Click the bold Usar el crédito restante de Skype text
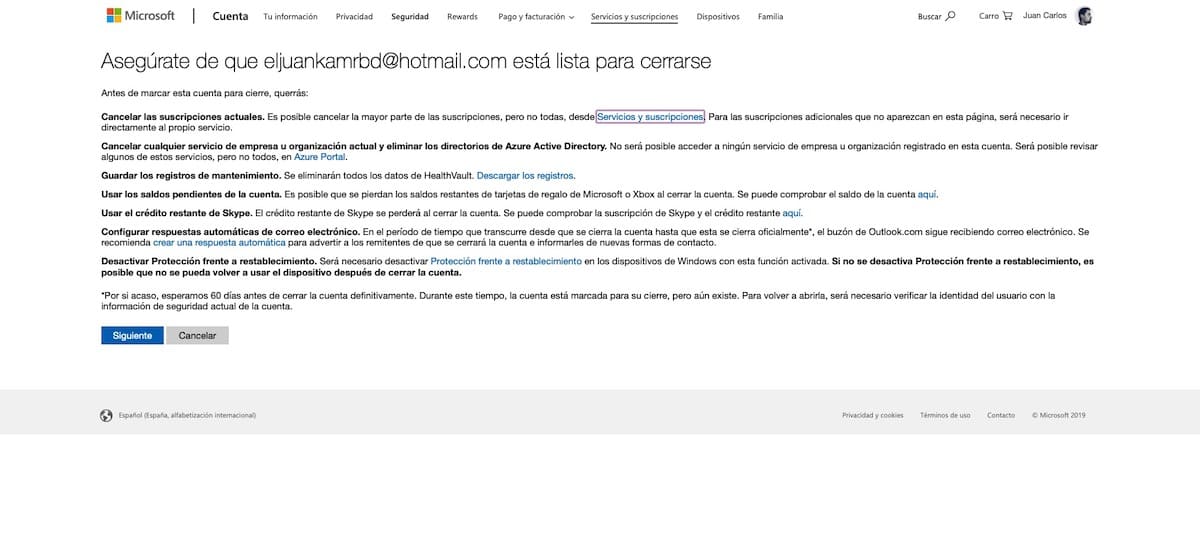This screenshot has width=1200, height=547. pos(177,213)
